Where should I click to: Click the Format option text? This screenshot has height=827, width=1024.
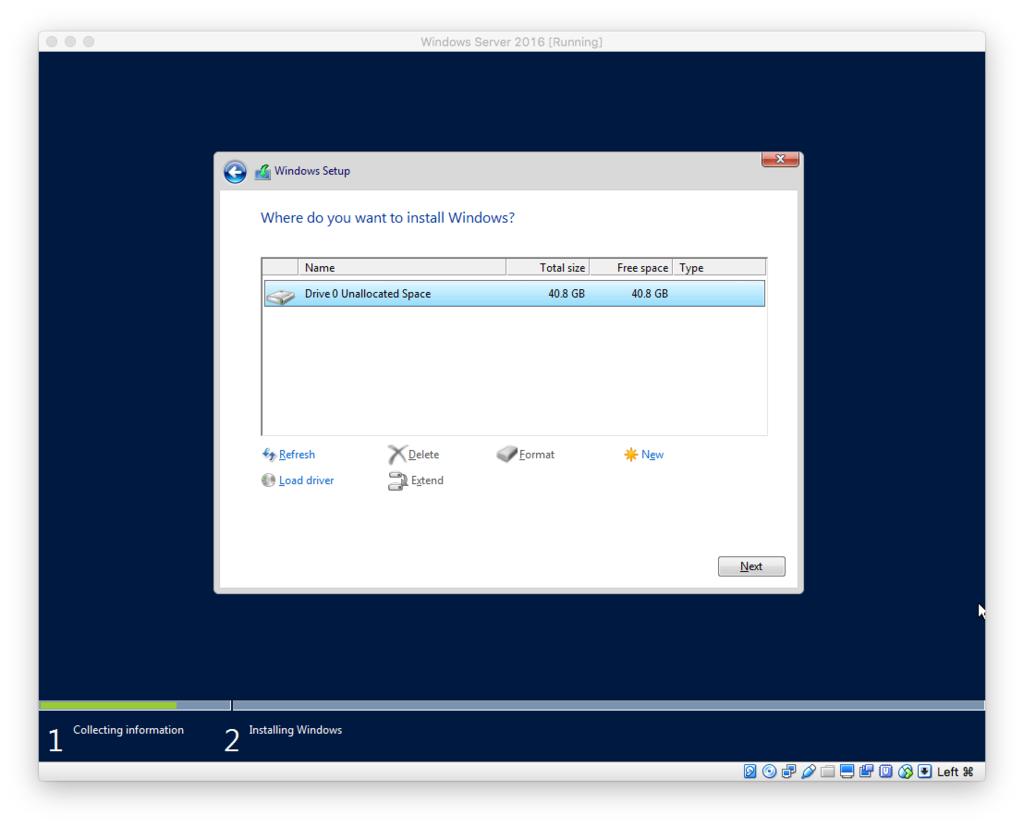click(537, 455)
